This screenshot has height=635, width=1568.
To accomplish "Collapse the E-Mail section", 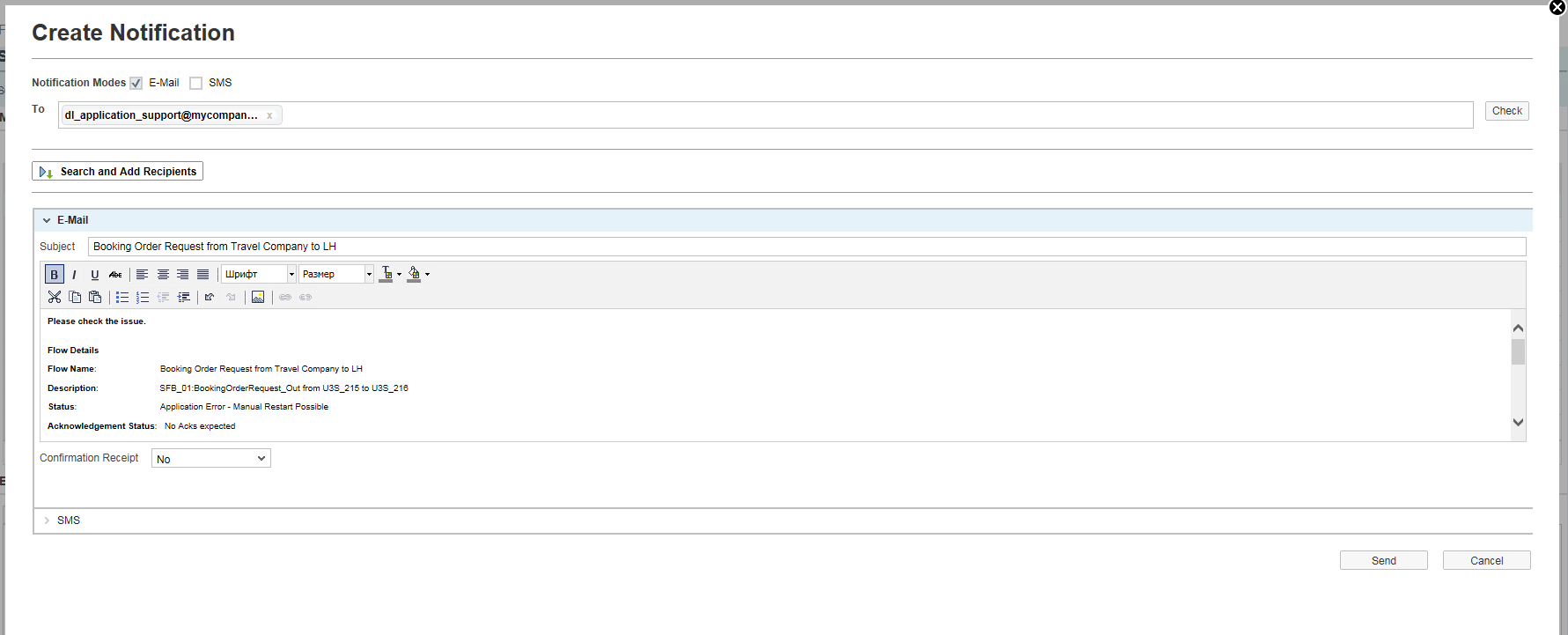I will (47, 220).
